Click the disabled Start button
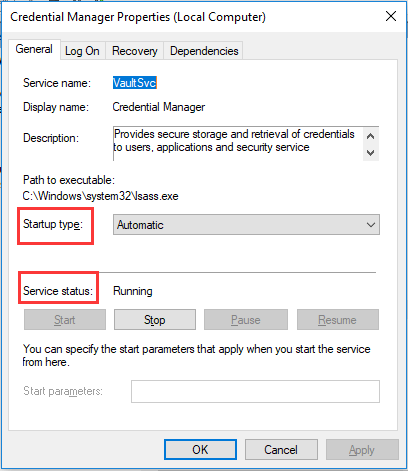This screenshot has height=471, width=408. 65,320
